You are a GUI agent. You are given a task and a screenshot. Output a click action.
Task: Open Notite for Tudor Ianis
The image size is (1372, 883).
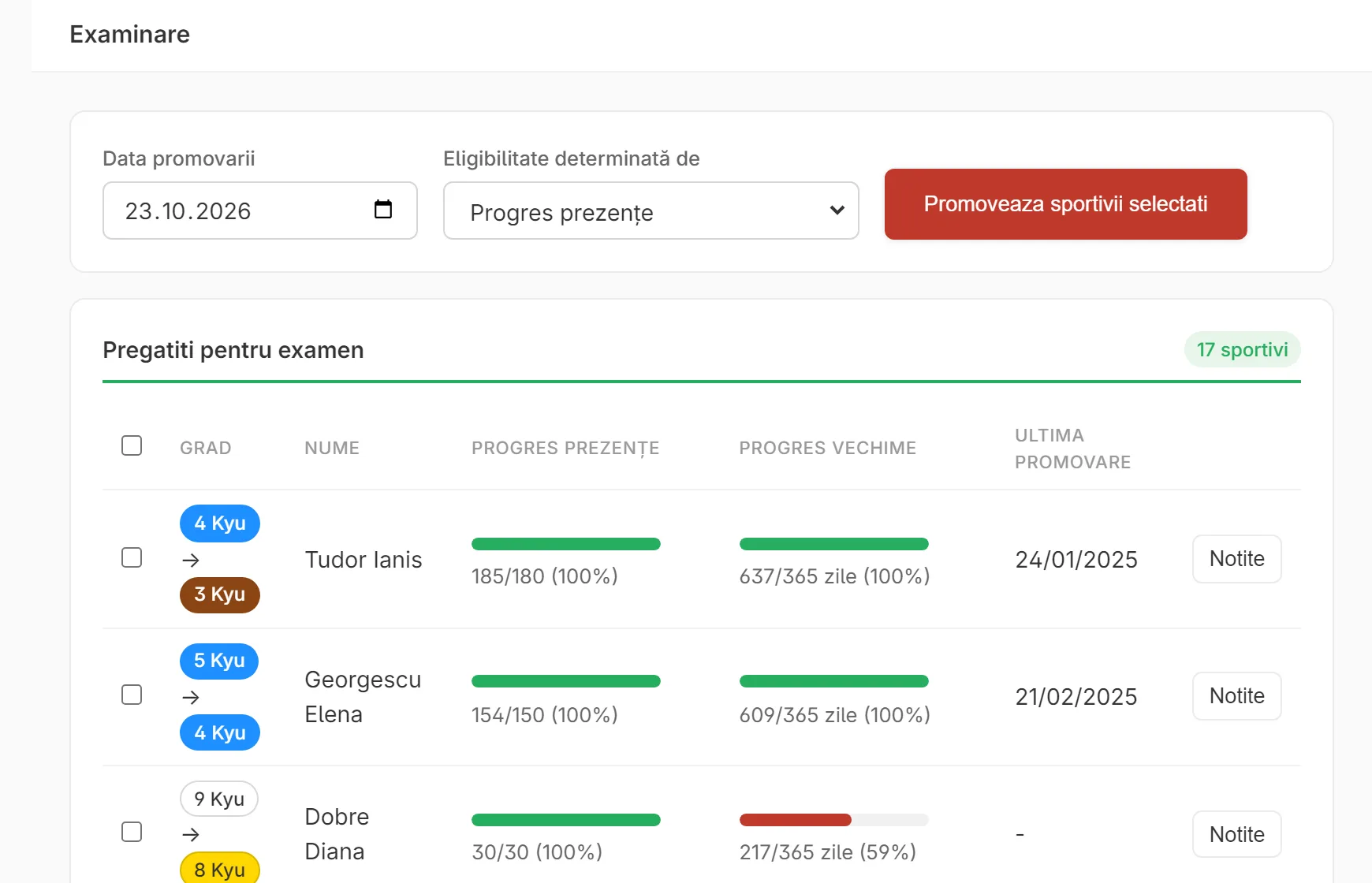[1236, 559]
